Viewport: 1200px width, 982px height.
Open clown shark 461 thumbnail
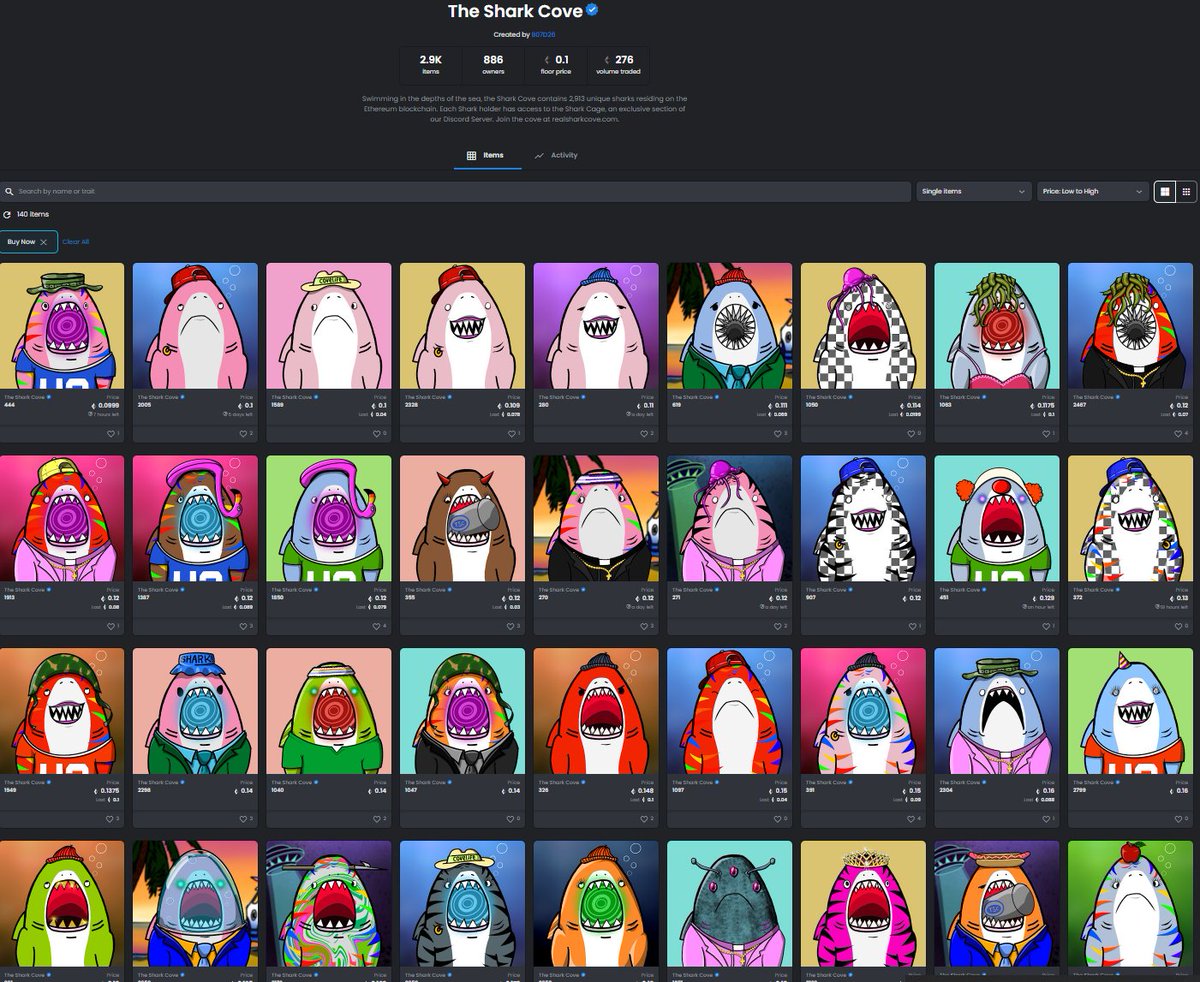(x=997, y=519)
